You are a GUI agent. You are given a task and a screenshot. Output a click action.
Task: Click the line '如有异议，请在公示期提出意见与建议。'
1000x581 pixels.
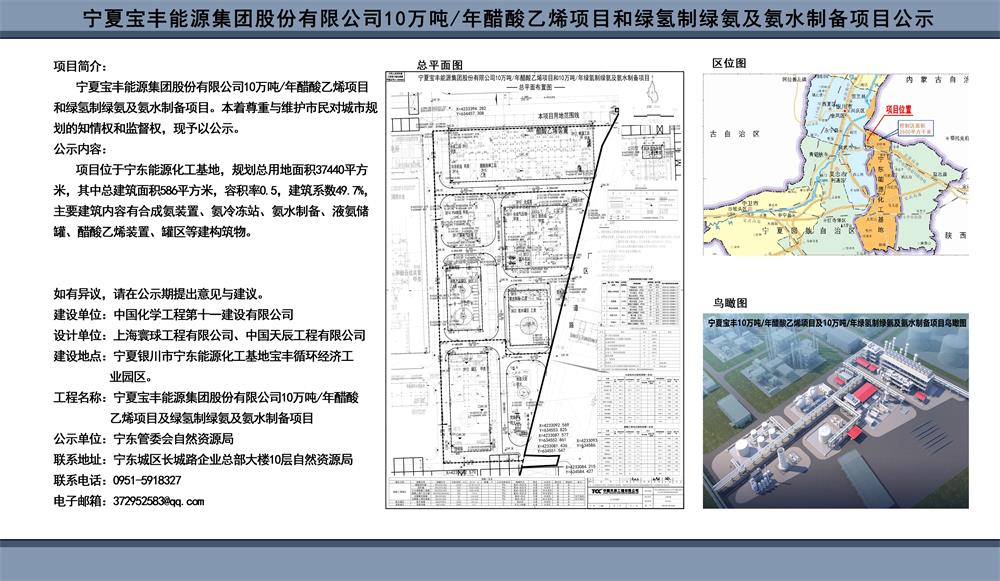pos(159,294)
